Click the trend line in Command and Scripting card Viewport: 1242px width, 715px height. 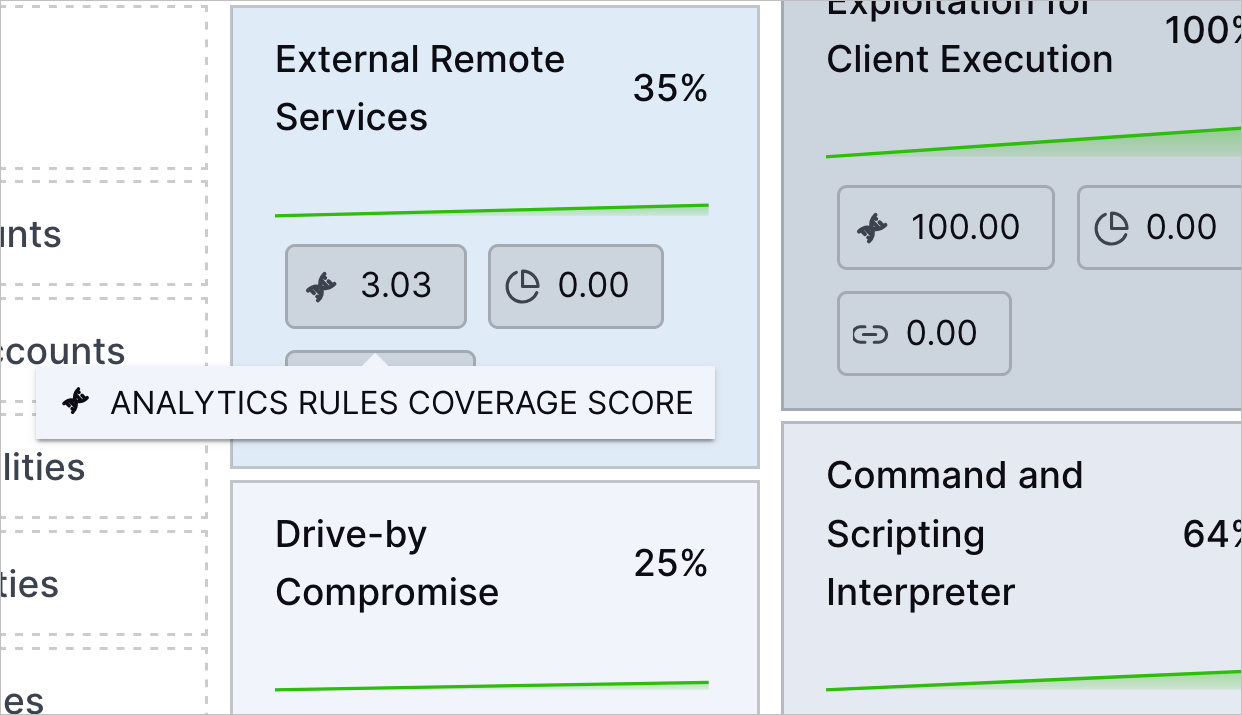tap(1033, 681)
